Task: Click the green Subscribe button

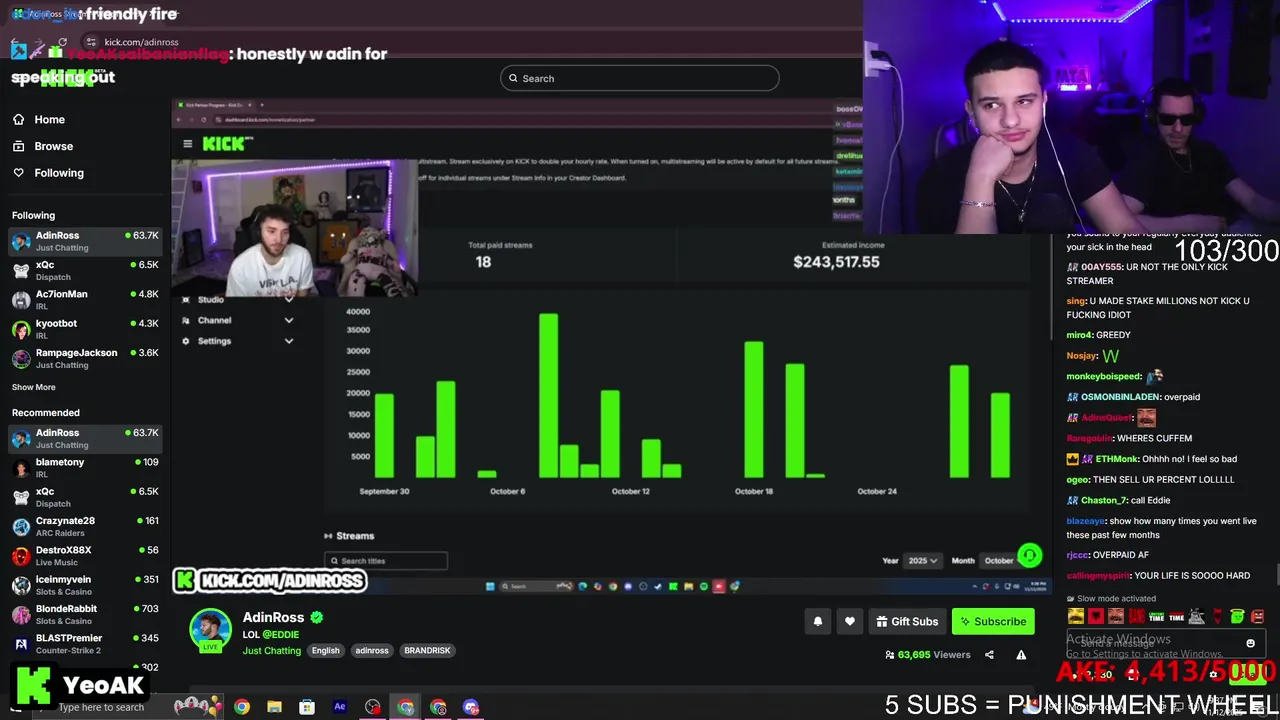Action: (x=993, y=621)
